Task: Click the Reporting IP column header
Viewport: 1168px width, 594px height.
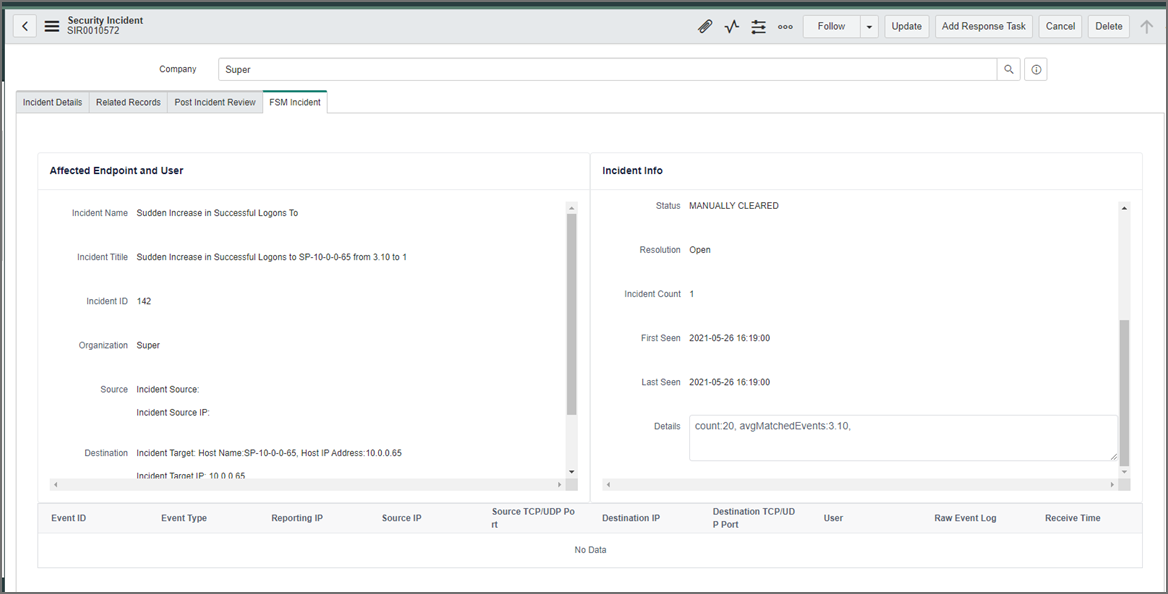Action: coord(297,518)
